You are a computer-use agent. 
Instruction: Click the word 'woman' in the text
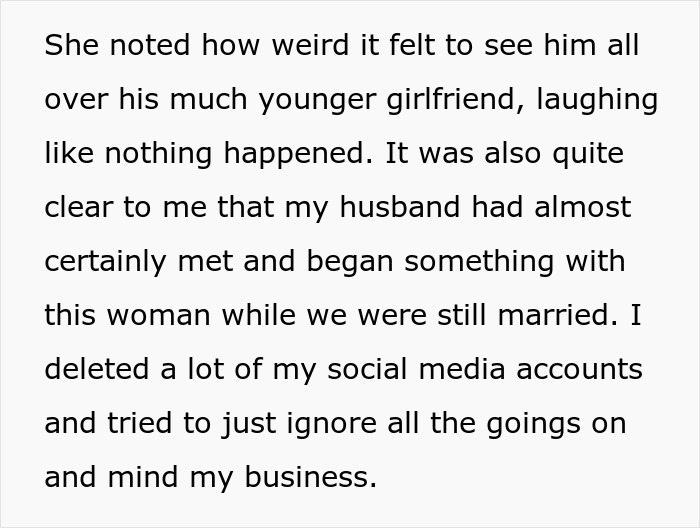click(x=166, y=316)
